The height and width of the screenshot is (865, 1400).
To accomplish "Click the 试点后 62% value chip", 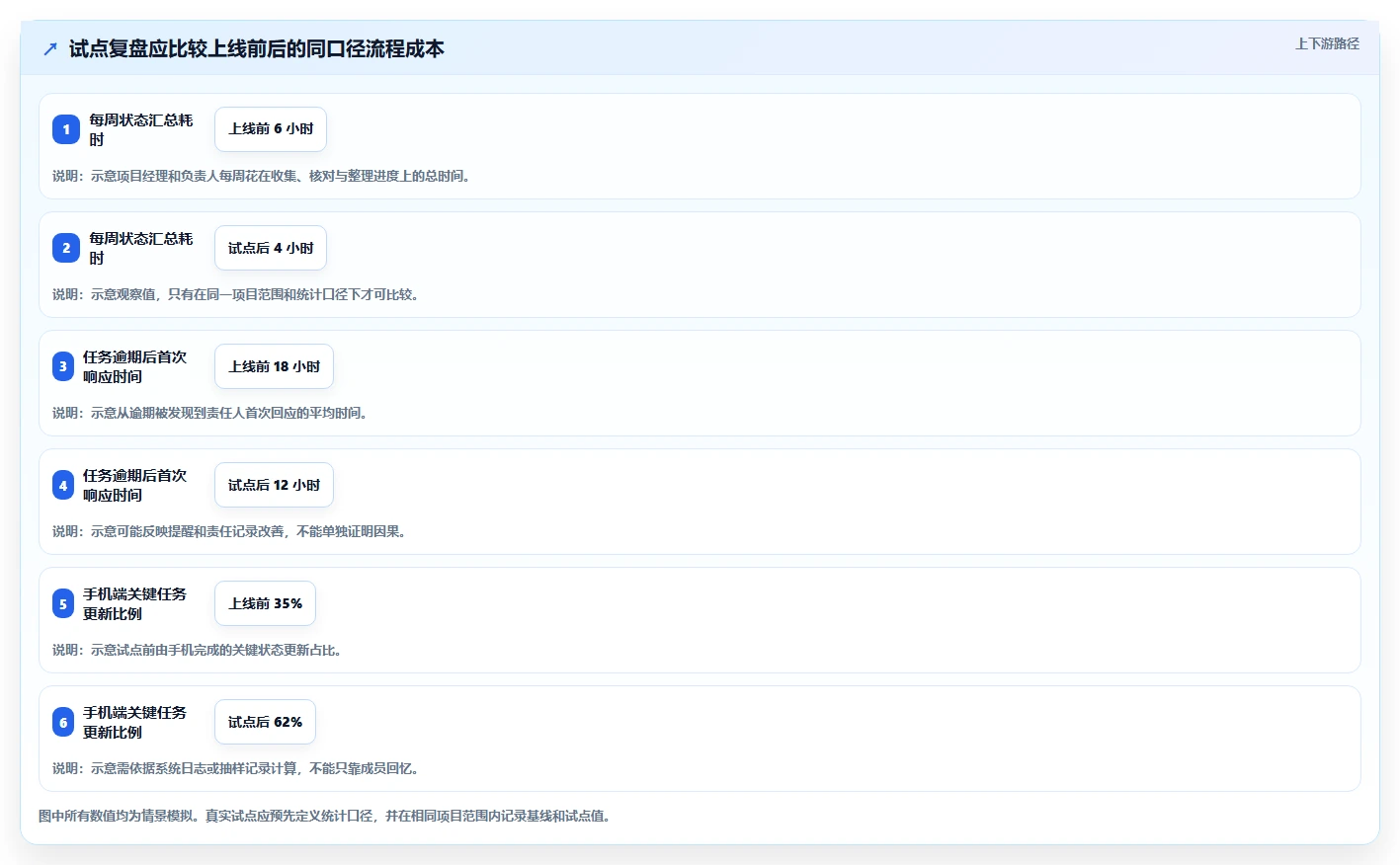I will (x=265, y=722).
